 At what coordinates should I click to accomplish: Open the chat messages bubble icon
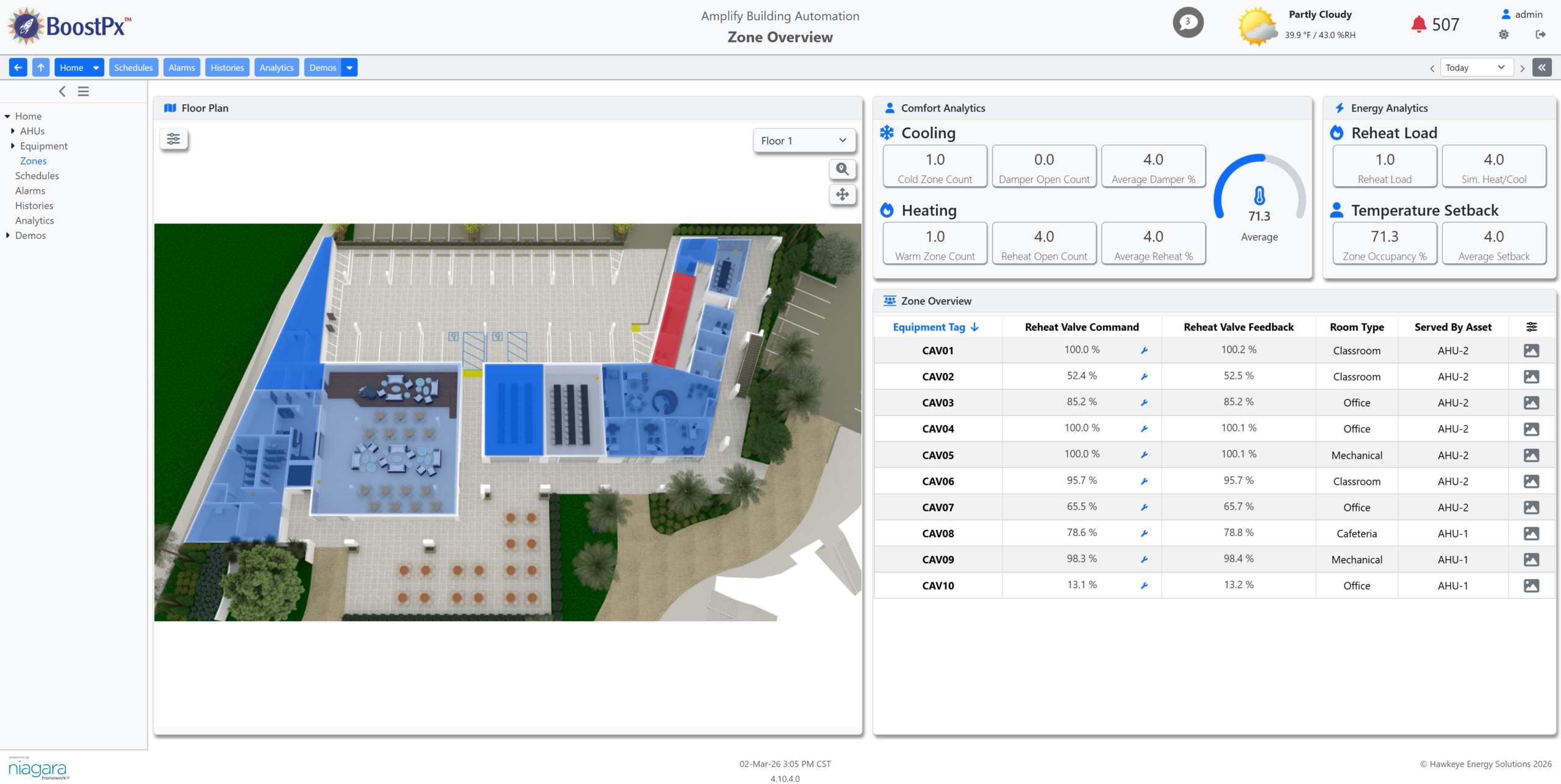tap(1187, 23)
